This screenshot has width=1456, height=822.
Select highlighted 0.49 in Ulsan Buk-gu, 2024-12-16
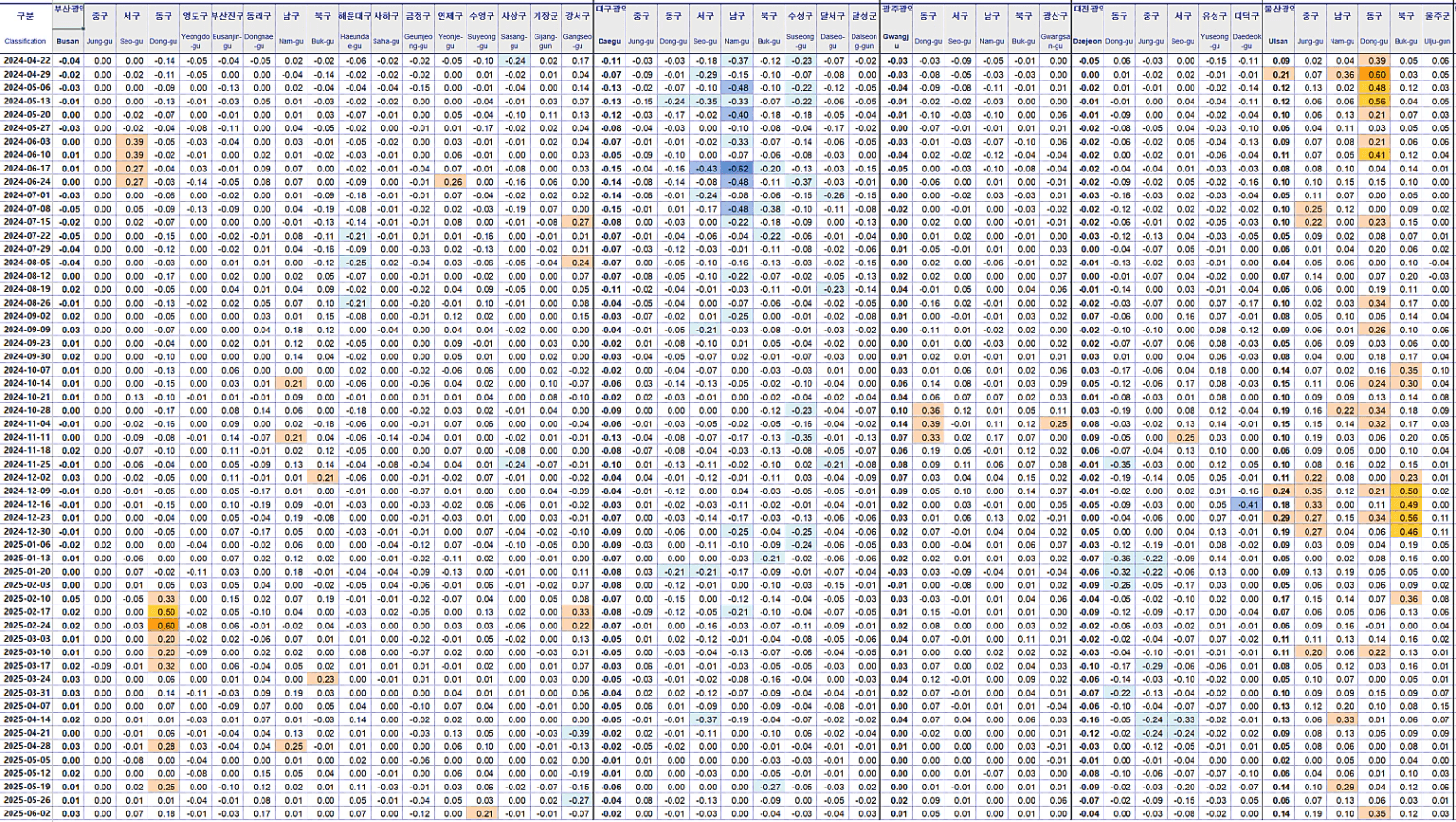pyautogui.click(x=1406, y=503)
